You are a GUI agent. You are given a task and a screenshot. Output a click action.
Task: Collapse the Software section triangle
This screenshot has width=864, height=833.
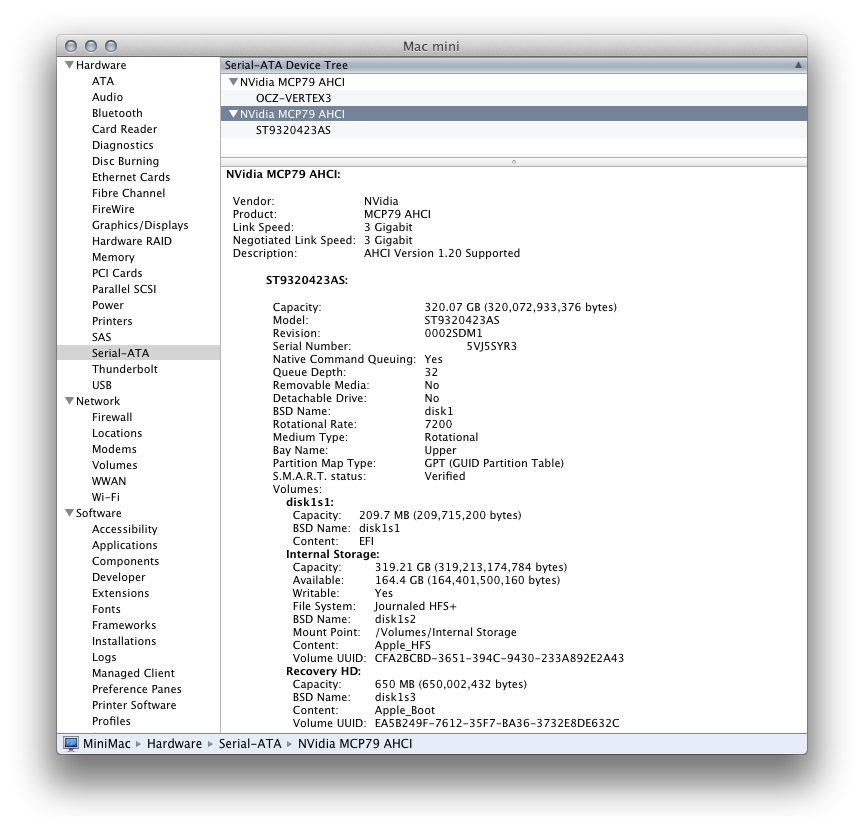(x=69, y=513)
